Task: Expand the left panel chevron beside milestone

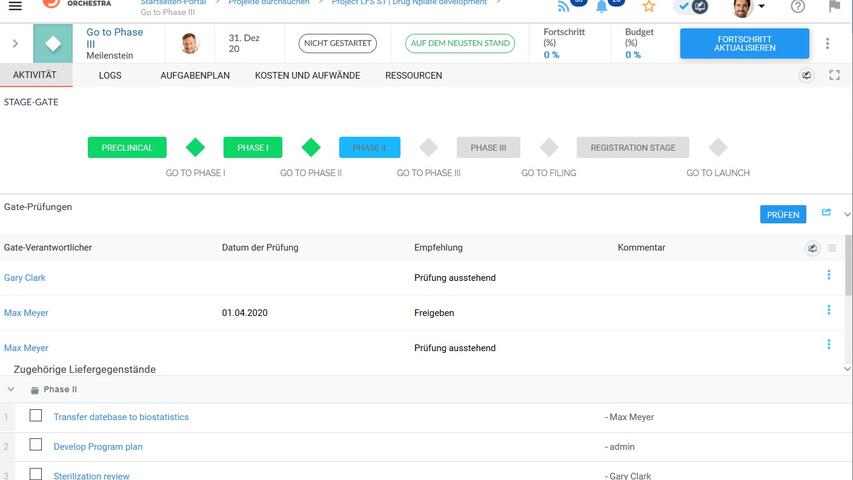Action: pos(15,44)
